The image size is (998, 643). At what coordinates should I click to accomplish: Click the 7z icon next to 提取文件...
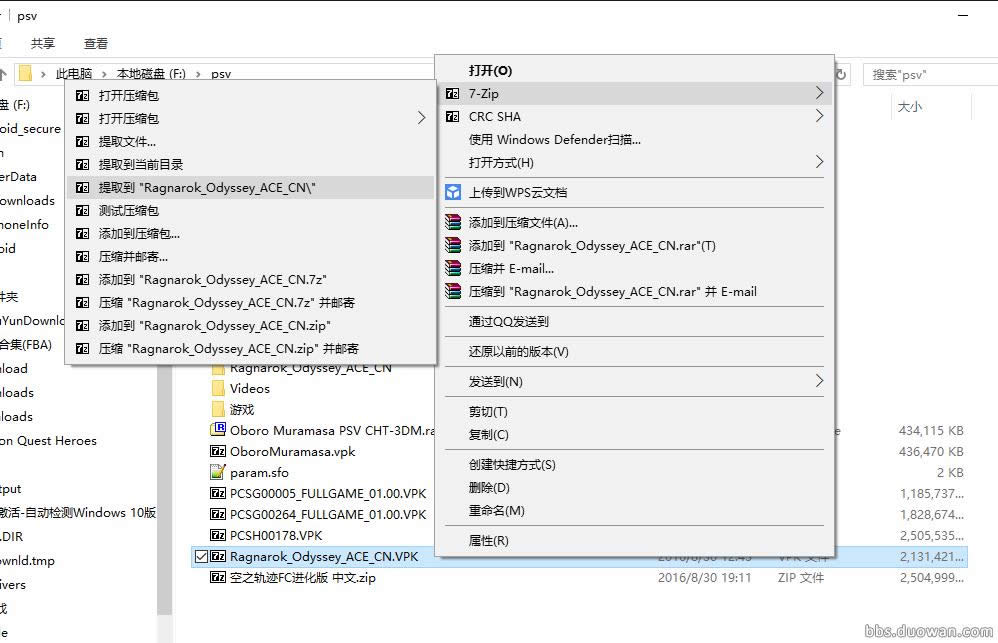coord(83,142)
